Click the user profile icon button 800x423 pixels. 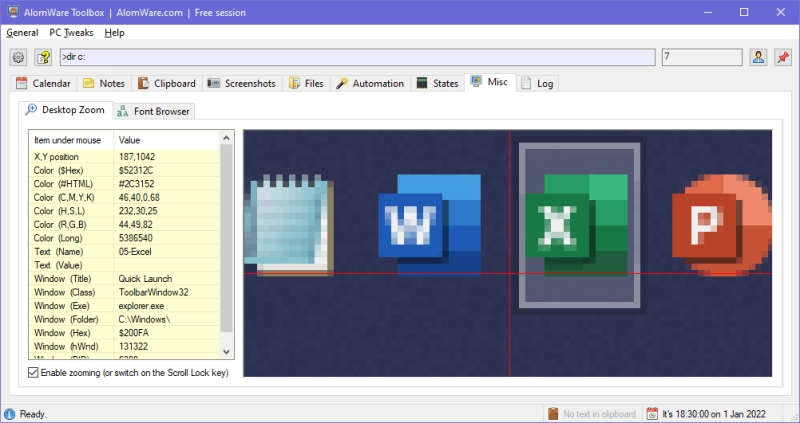(x=758, y=57)
